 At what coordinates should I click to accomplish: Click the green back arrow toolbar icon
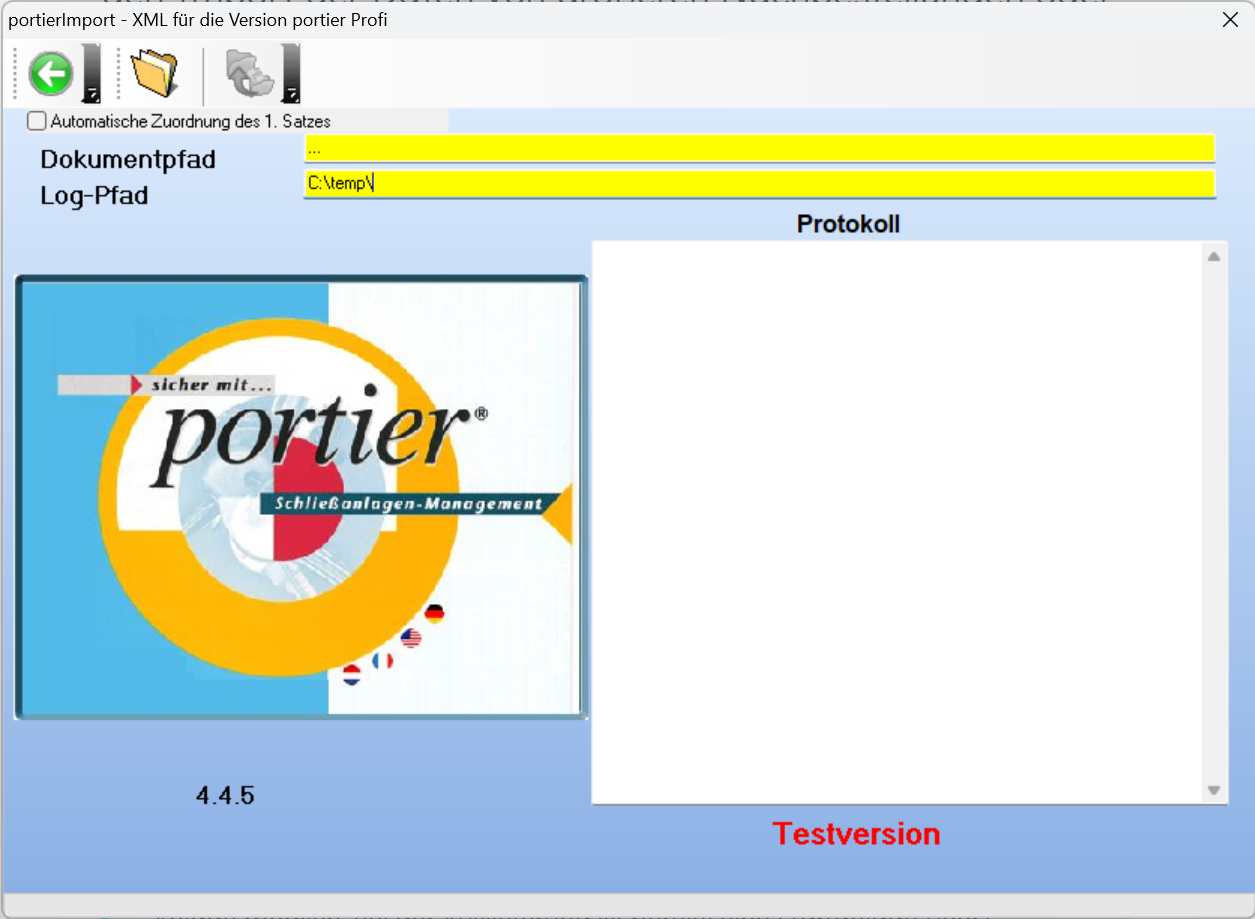[51, 73]
